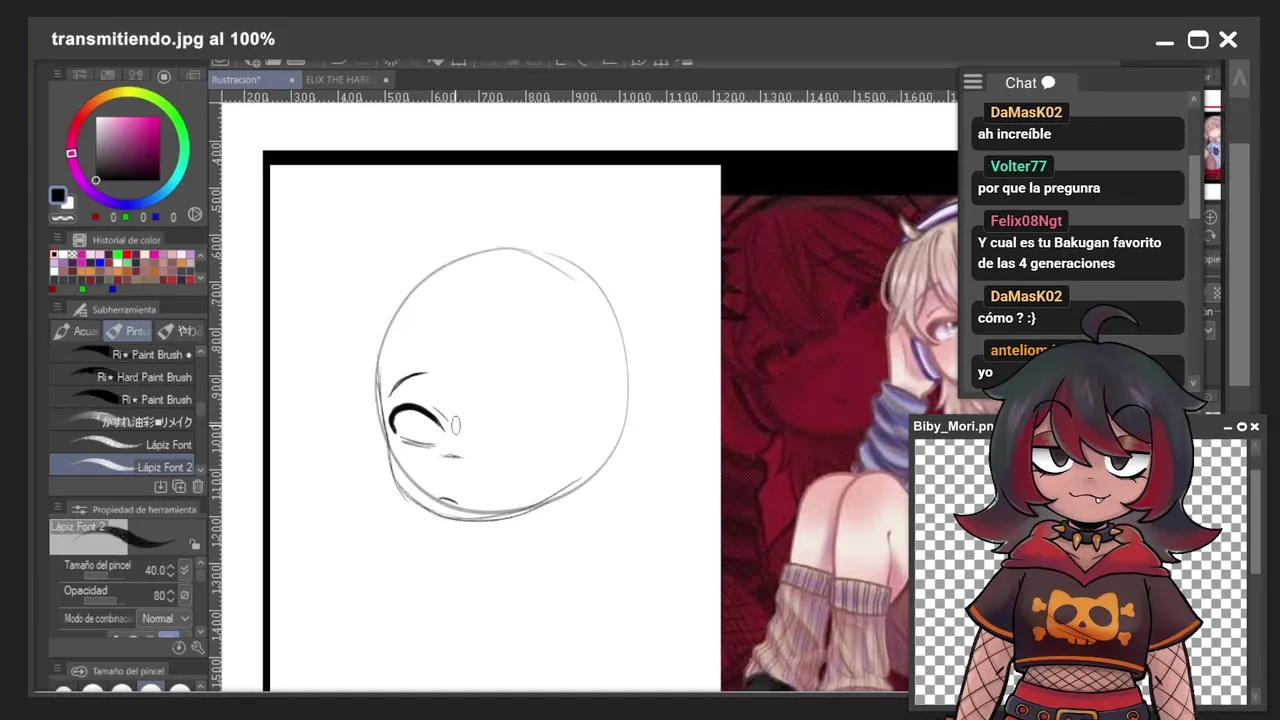The image size is (1280, 720).
Task: Select the circle-square color panel tab icon
Action: tap(164, 76)
